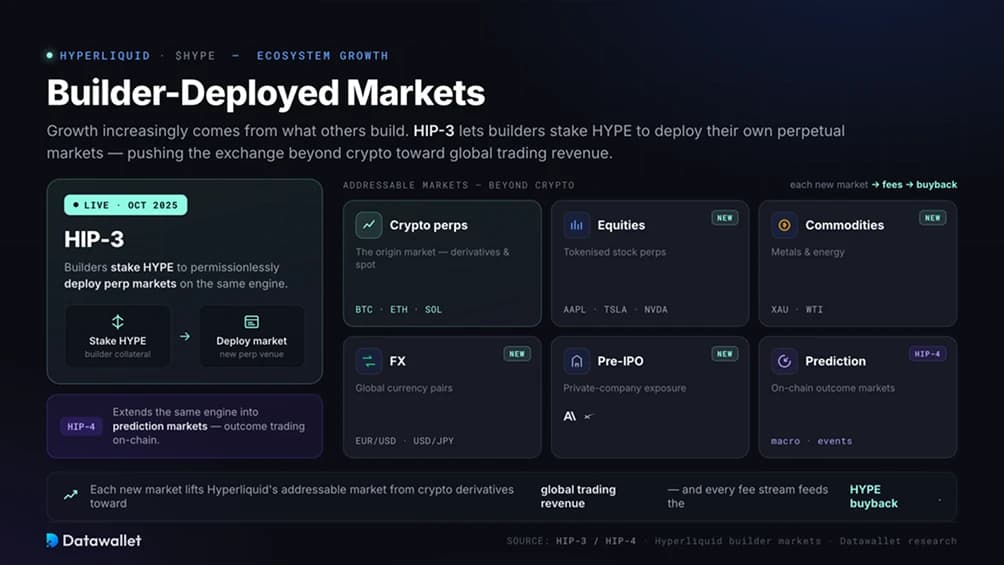Click the Pre-IPO building icon
The image size is (1004, 565).
[x=576, y=361]
